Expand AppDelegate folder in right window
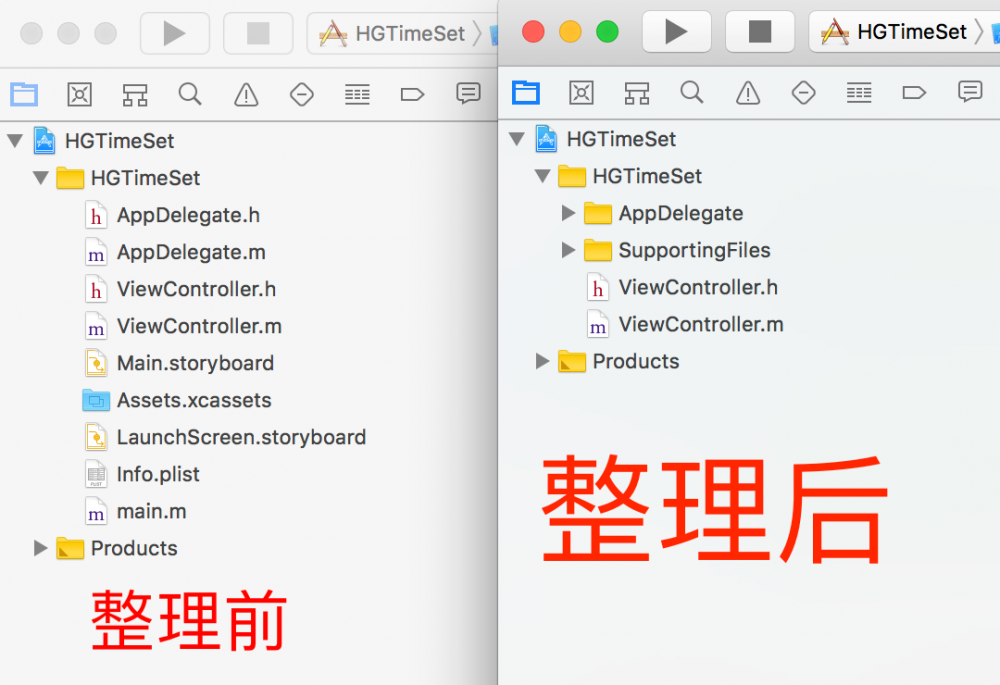The height and width of the screenshot is (685, 1000). coord(568,213)
